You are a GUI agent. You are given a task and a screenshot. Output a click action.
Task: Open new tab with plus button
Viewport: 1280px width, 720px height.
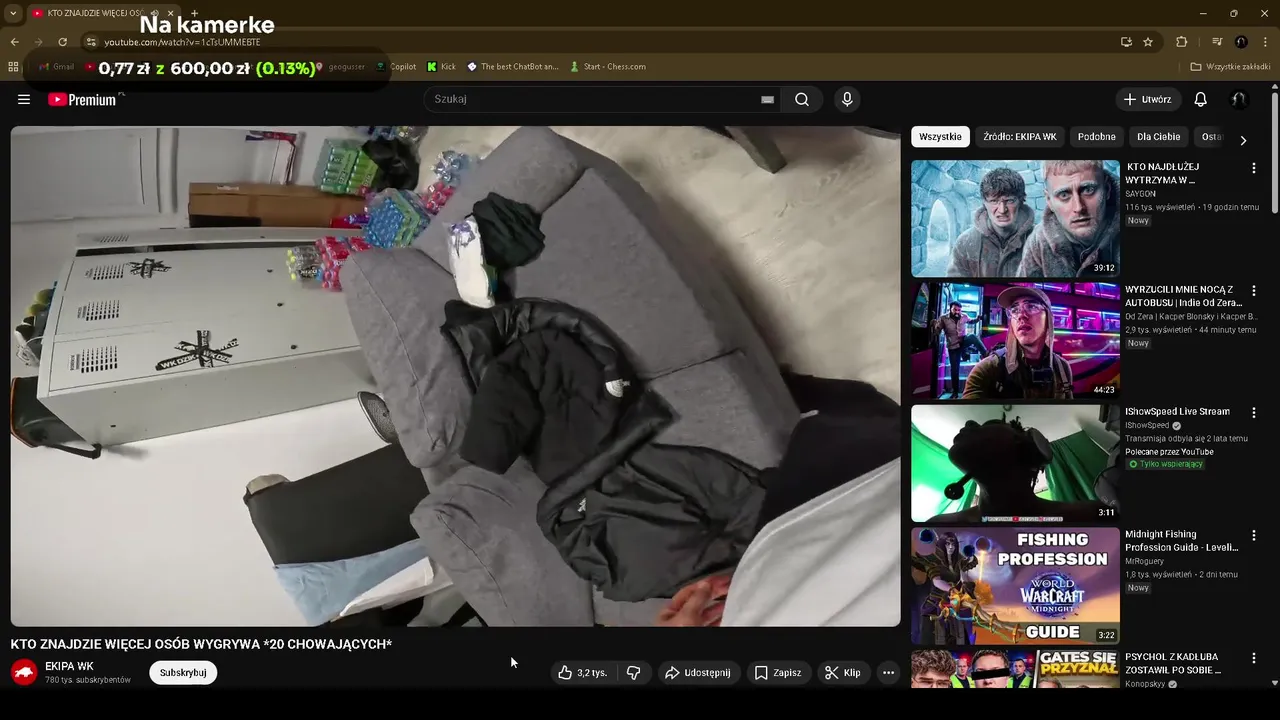(194, 13)
